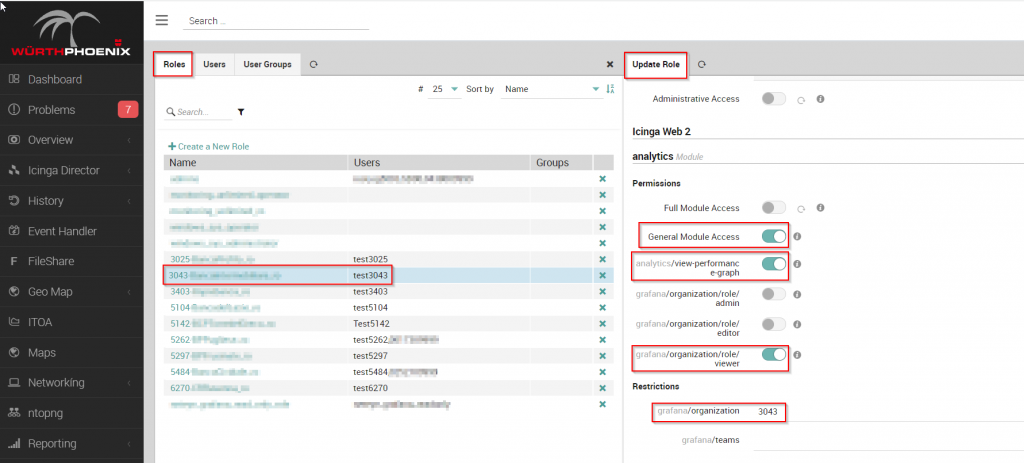Viewport: 1024px width, 463px height.
Task: Click the top Search field
Action: pos(276,21)
